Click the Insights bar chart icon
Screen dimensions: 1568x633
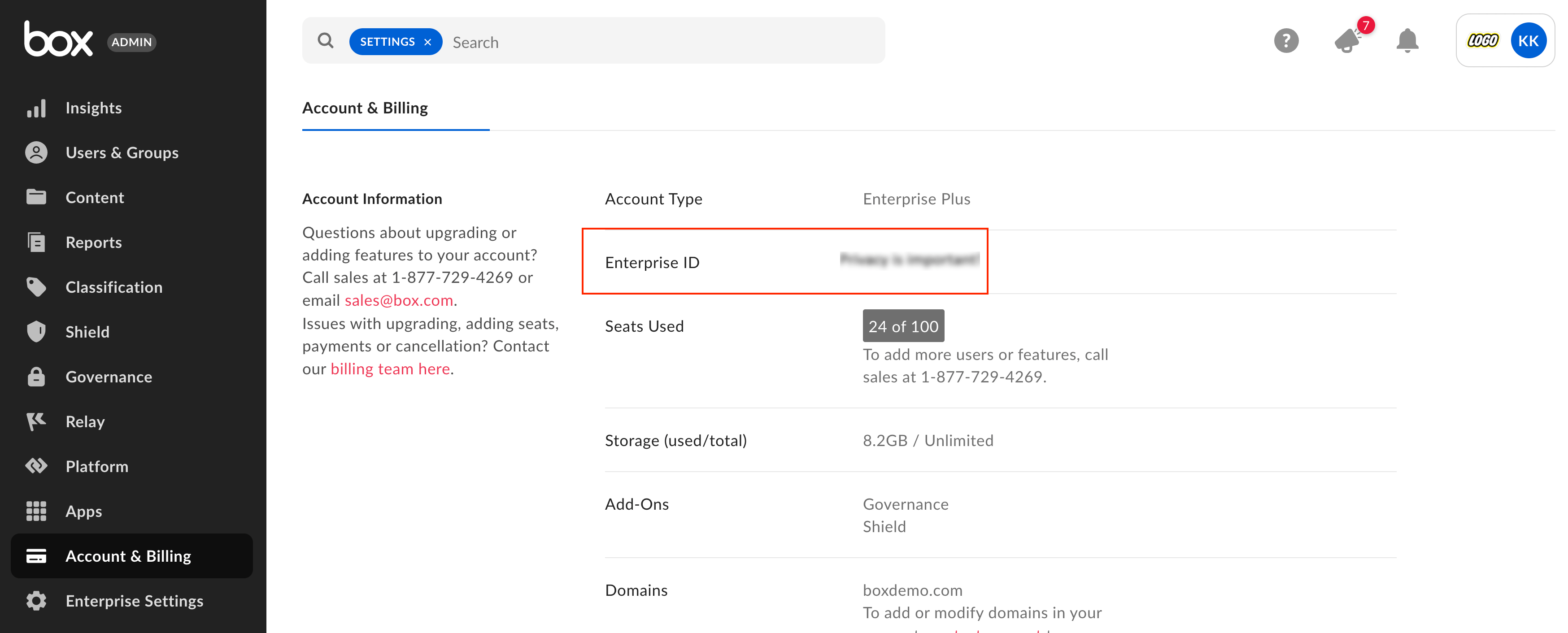pyautogui.click(x=36, y=108)
